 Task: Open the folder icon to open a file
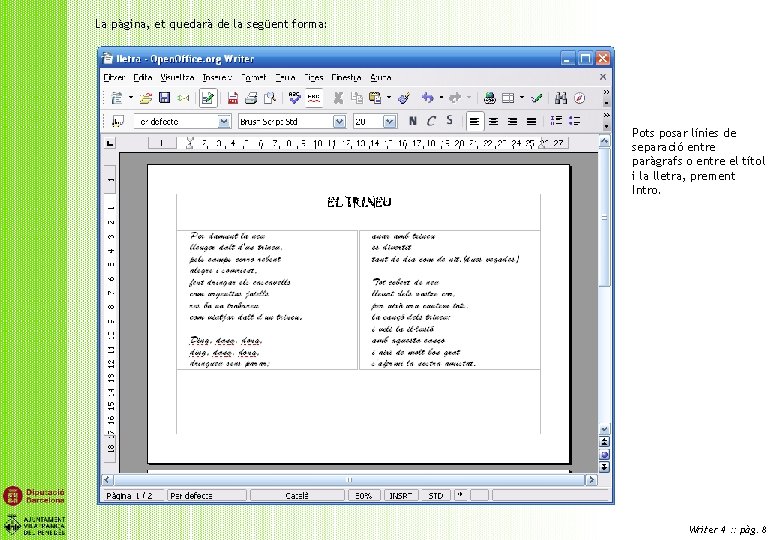coord(146,98)
